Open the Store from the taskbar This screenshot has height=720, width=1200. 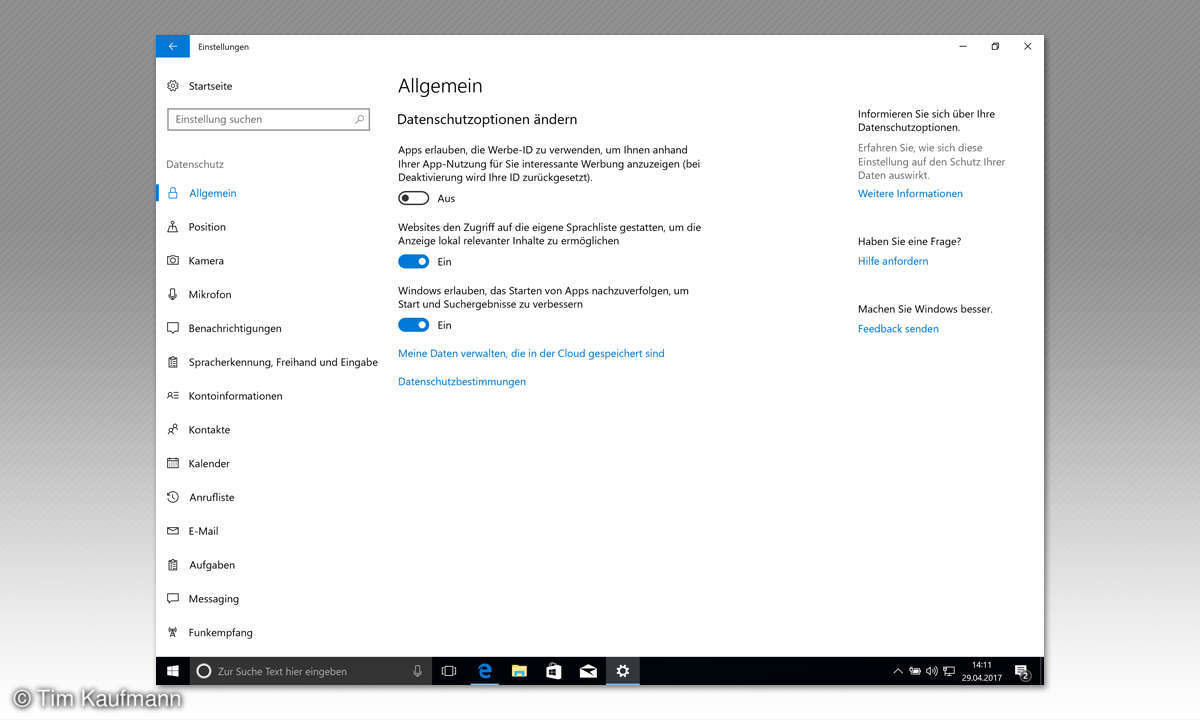click(x=554, y=671)
